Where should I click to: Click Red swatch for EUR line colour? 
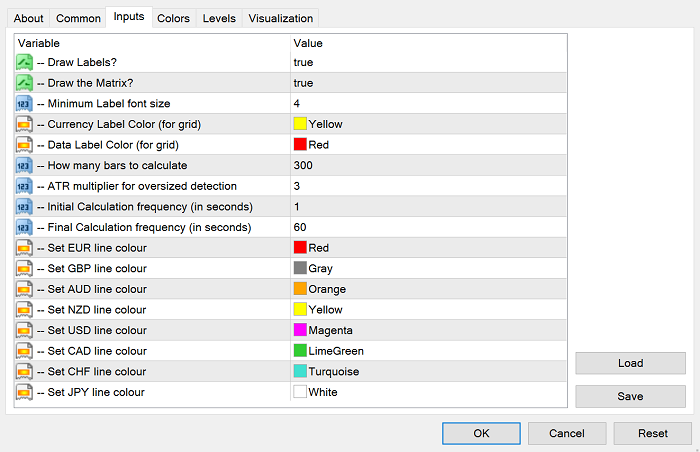(x=300, y=247)
